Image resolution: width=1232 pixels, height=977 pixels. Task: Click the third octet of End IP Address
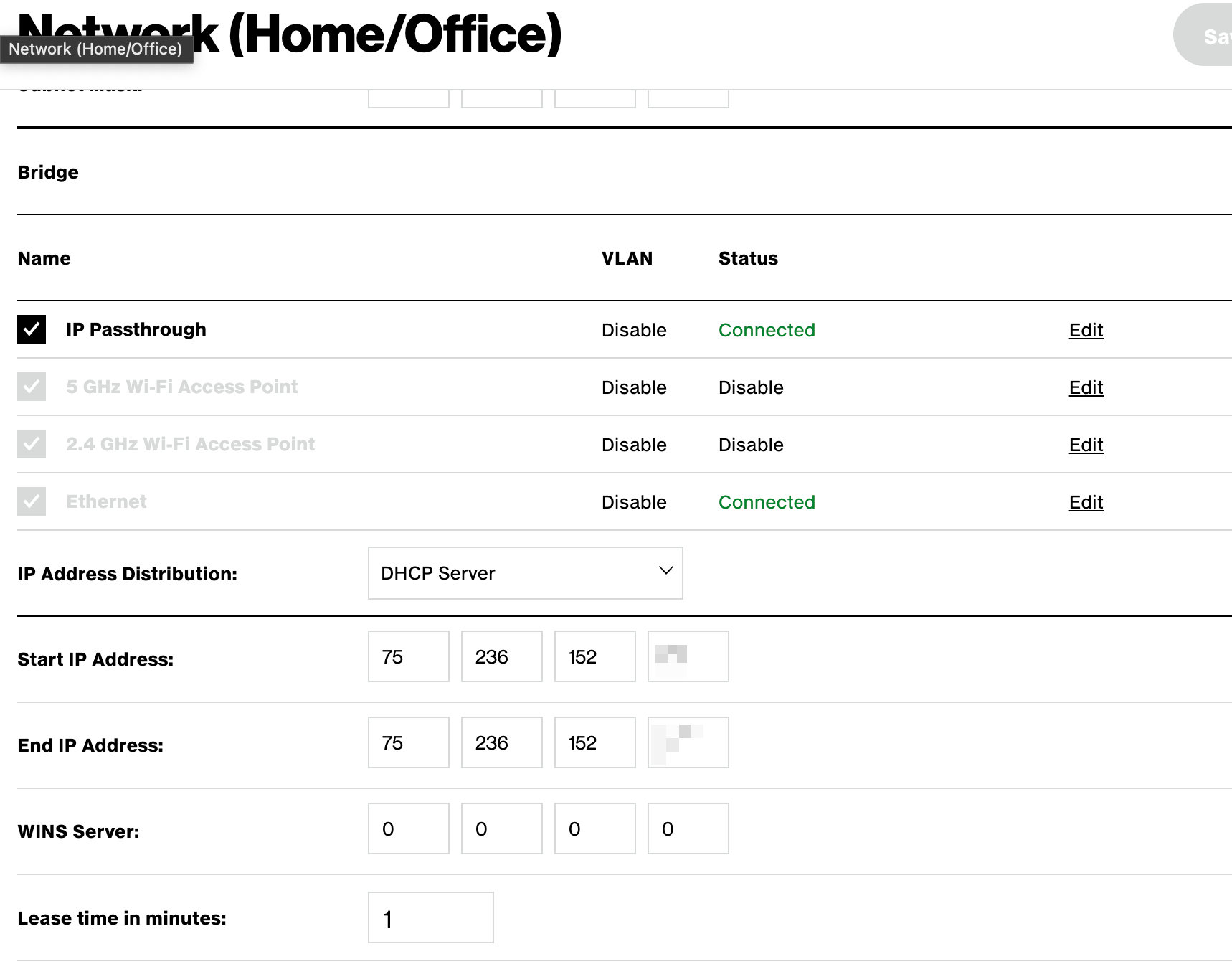[594, 742]
